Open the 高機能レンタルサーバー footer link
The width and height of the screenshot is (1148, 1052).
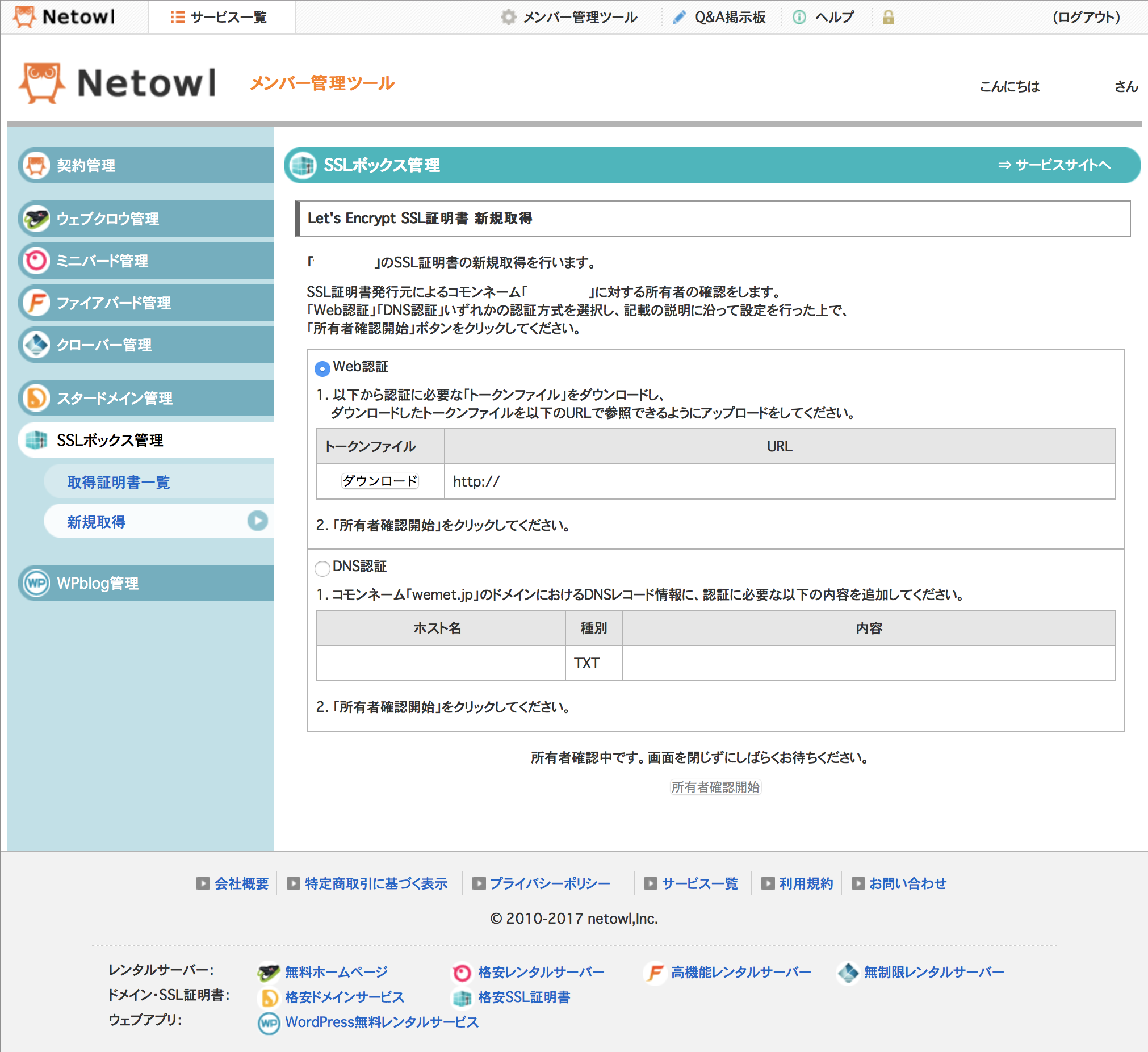(741, 973)
